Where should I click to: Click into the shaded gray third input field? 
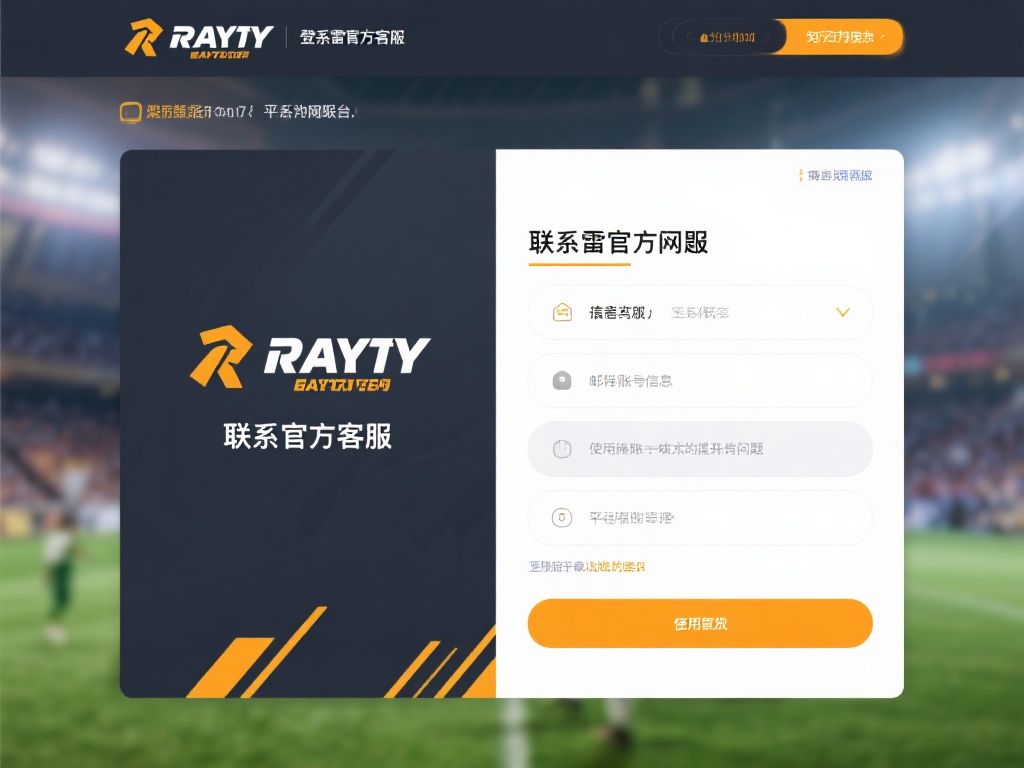point(710,449)
